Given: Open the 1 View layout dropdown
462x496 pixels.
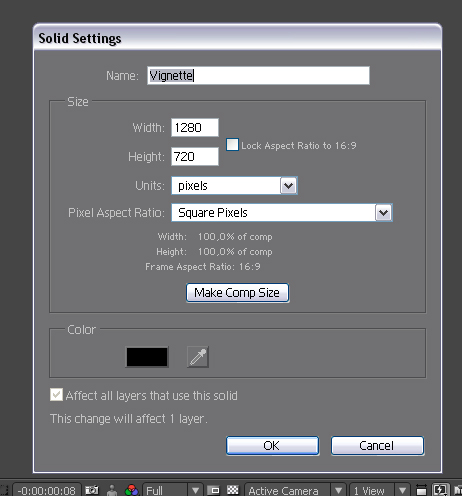Looking at the screenshot, I should pyautogui.click(x=380, y=490).
